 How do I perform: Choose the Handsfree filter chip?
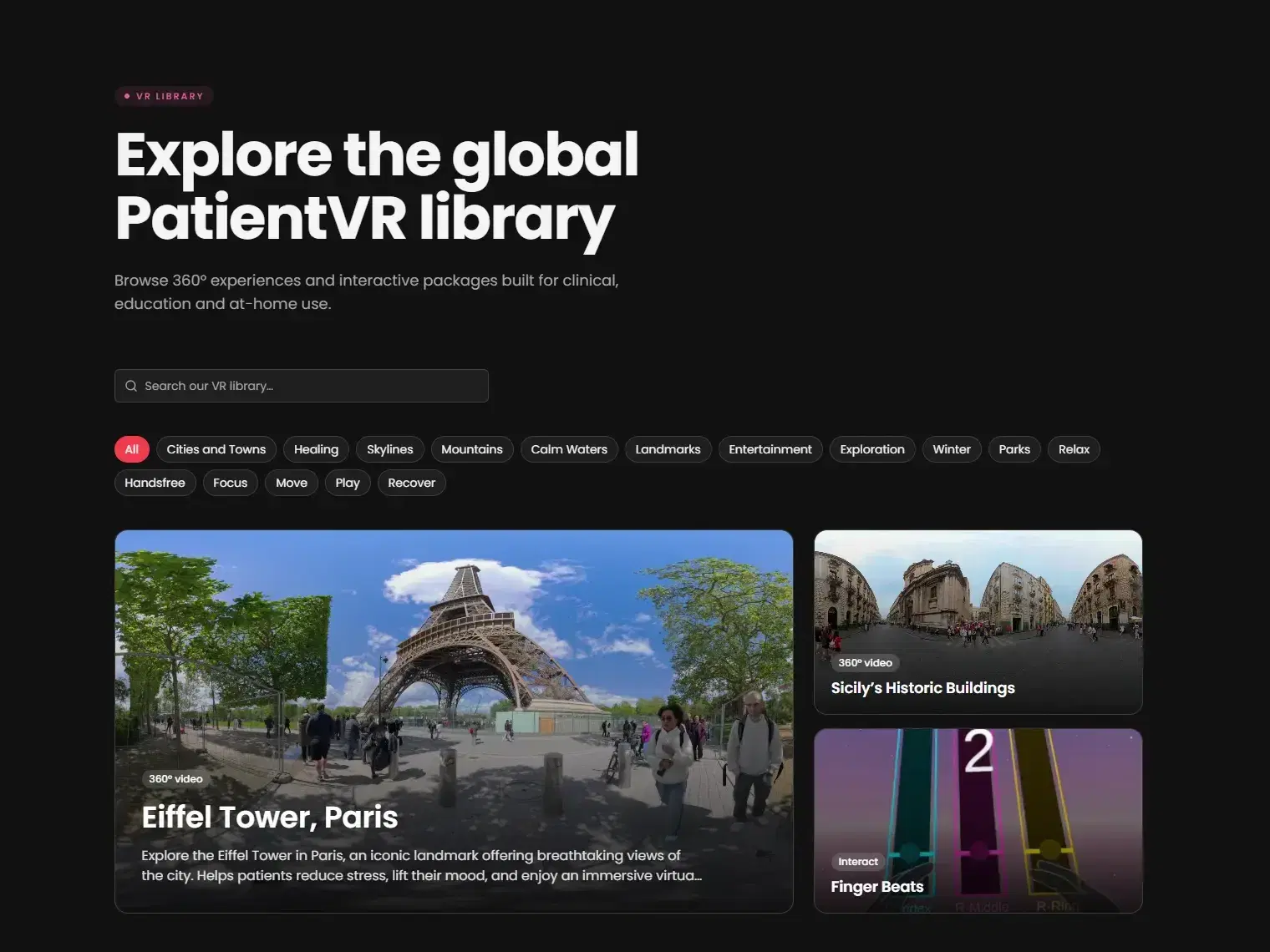tap(155, 483)
